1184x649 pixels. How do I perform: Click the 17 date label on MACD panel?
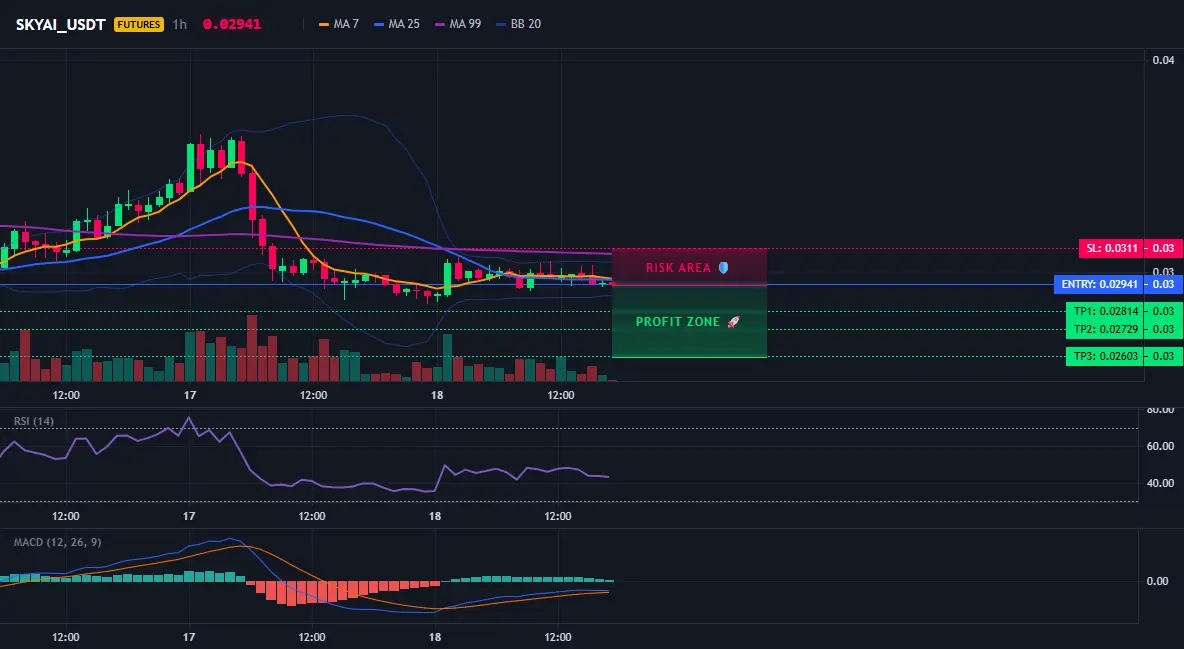[189, 637]
